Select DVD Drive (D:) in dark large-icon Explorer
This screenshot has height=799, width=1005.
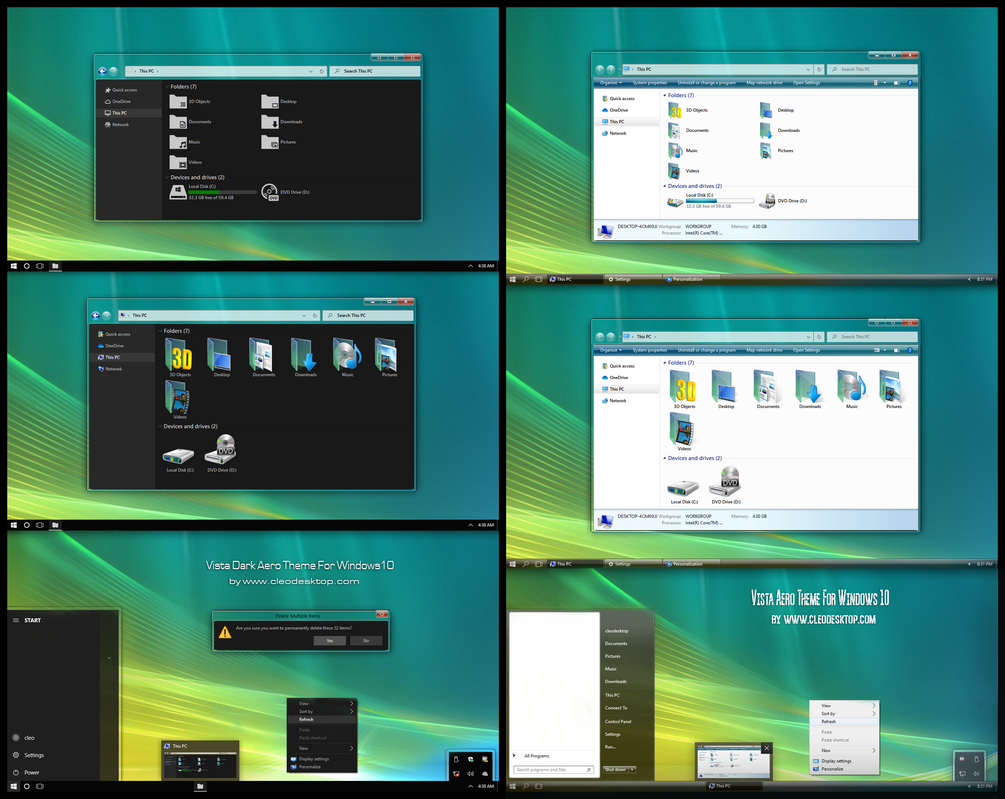(222, 454)
